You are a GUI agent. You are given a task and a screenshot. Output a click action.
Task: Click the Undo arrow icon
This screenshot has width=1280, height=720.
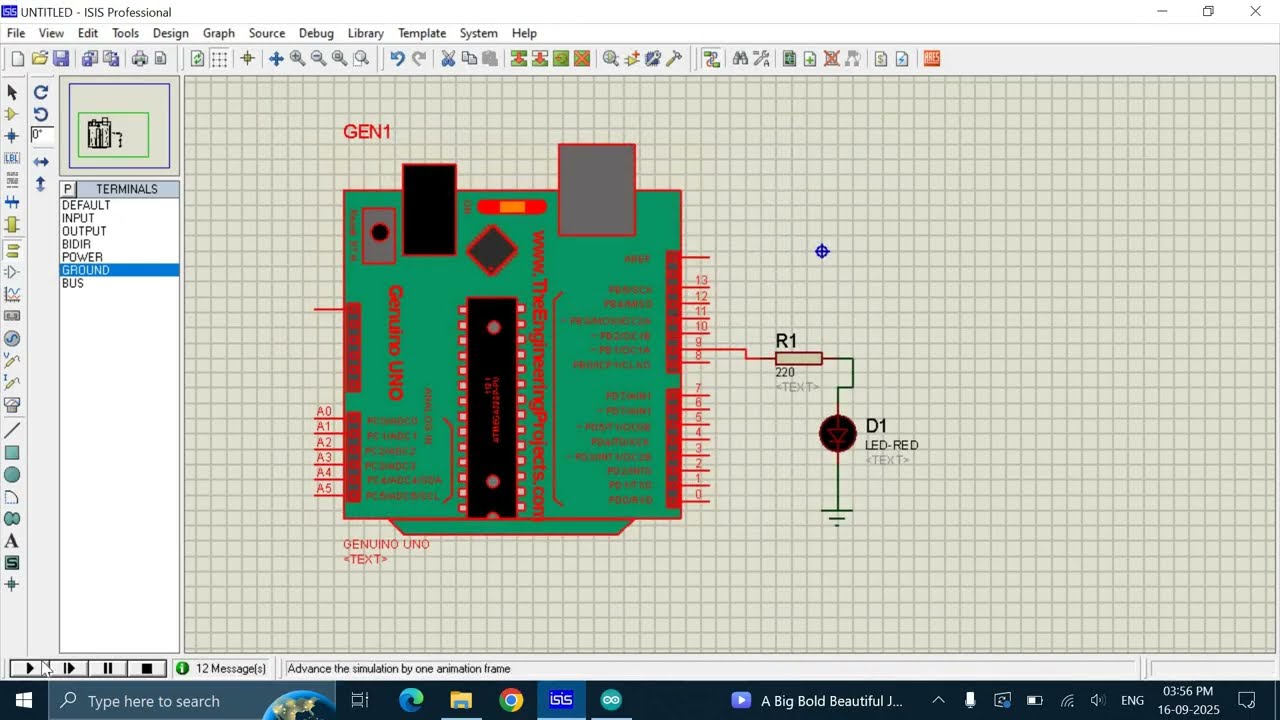pyautogui.click(x=397, y=59)
